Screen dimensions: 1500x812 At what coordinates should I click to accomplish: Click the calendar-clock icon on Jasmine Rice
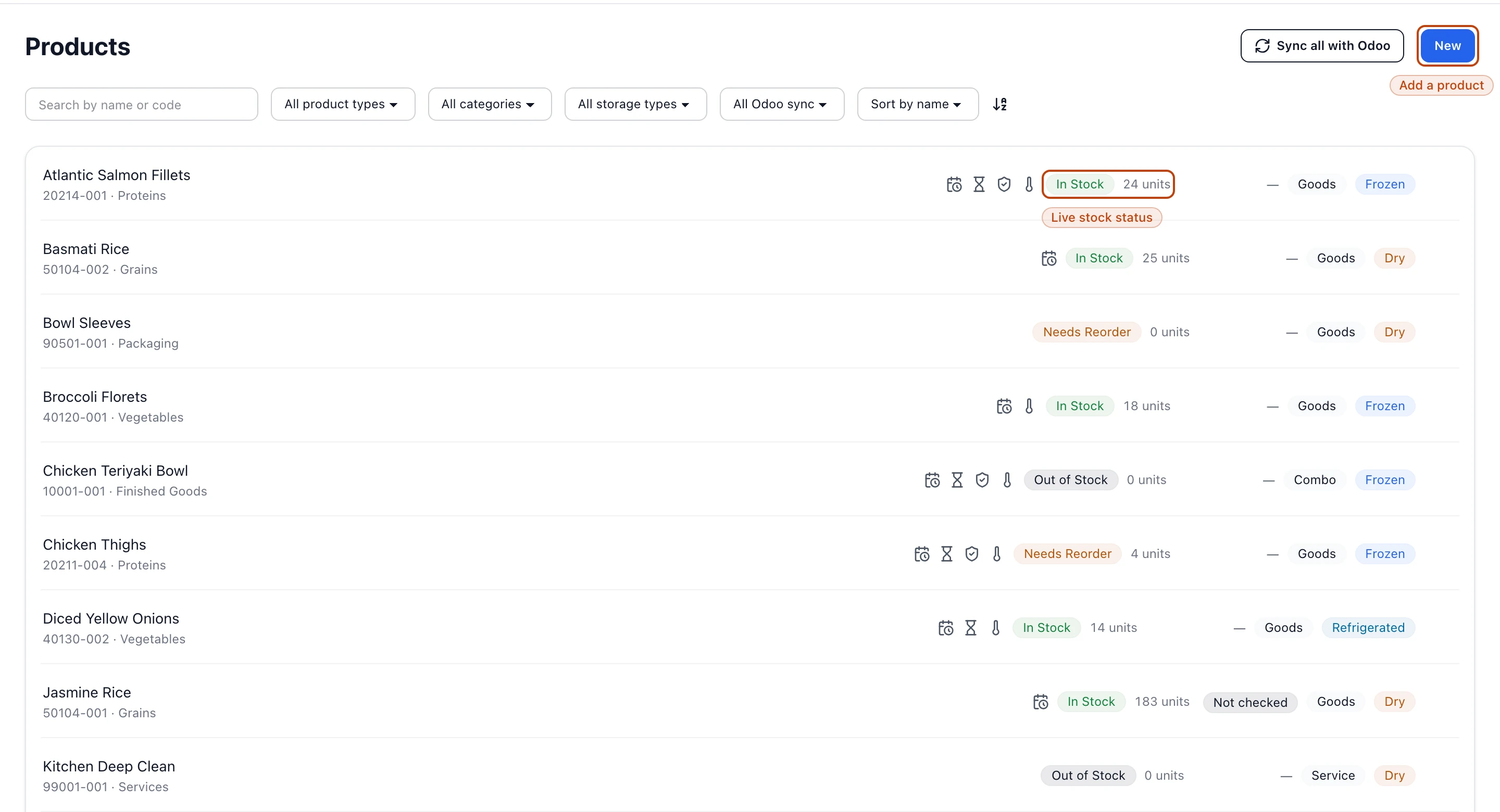[x=1041, y=702]
